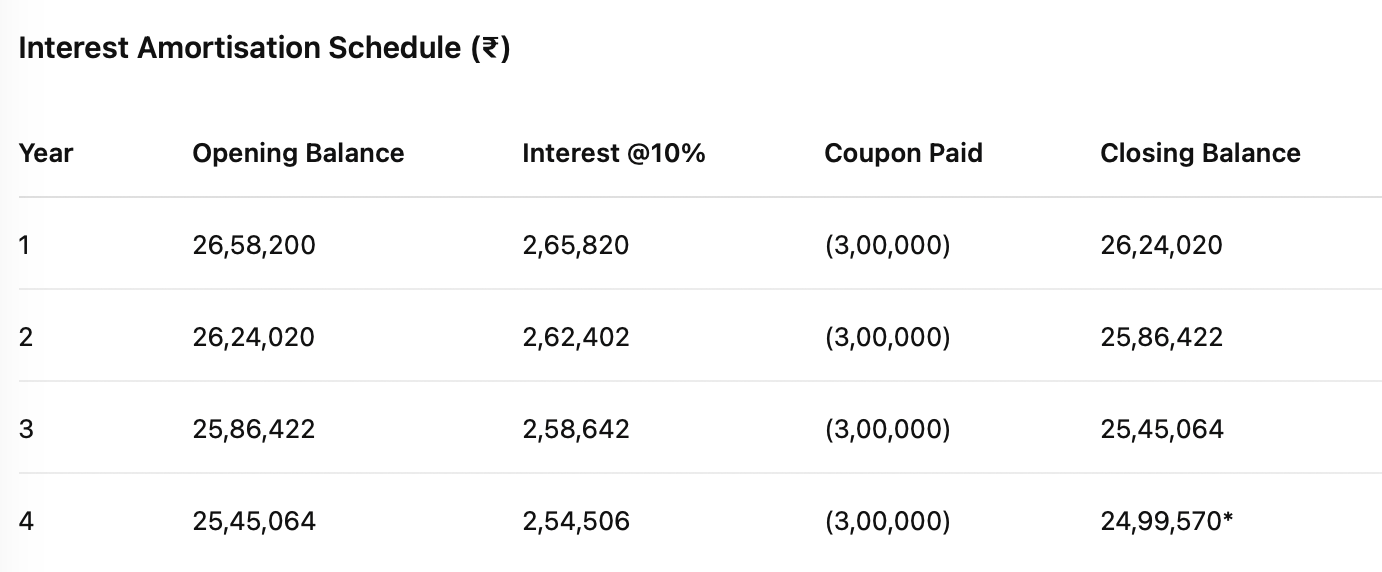Select the year number 4 row label

point(26,521)
